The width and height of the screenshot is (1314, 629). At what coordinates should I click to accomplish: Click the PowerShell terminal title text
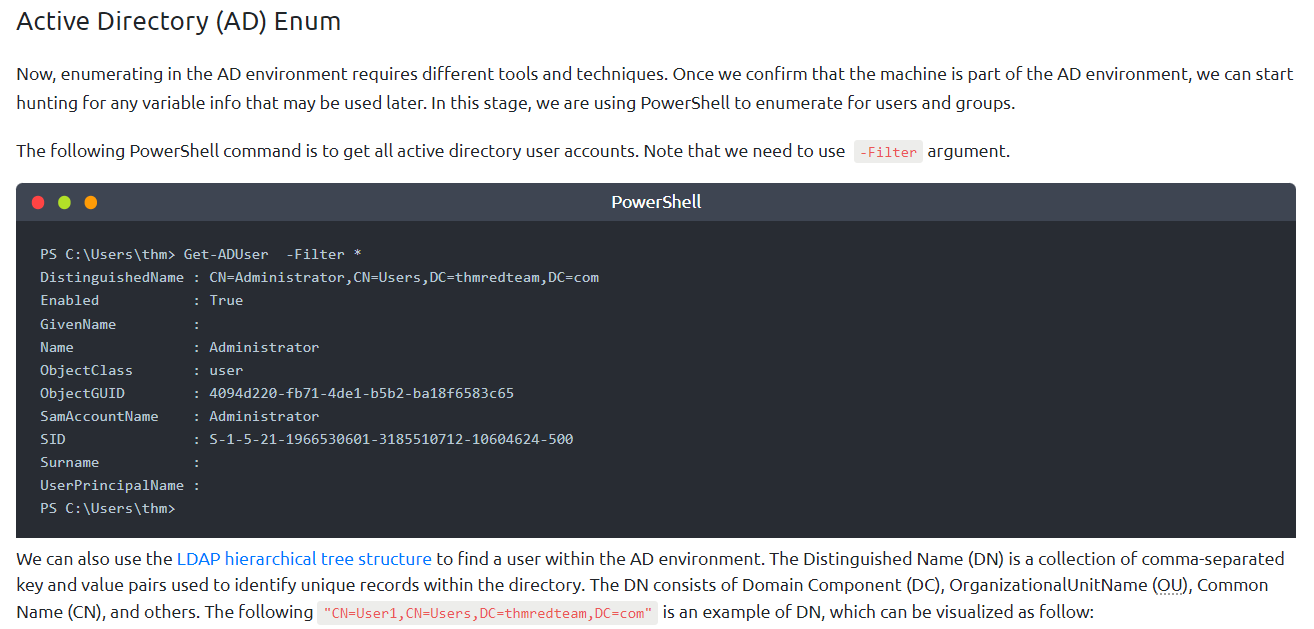pos(656,202)
